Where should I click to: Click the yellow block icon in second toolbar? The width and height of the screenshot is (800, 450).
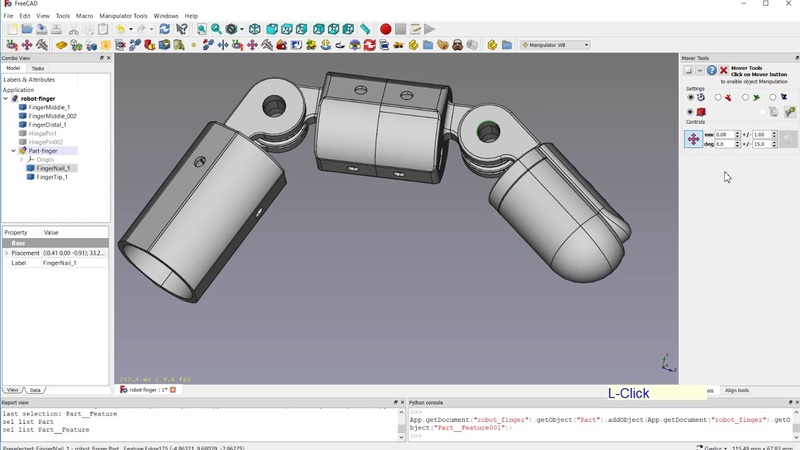coord(61,45)
